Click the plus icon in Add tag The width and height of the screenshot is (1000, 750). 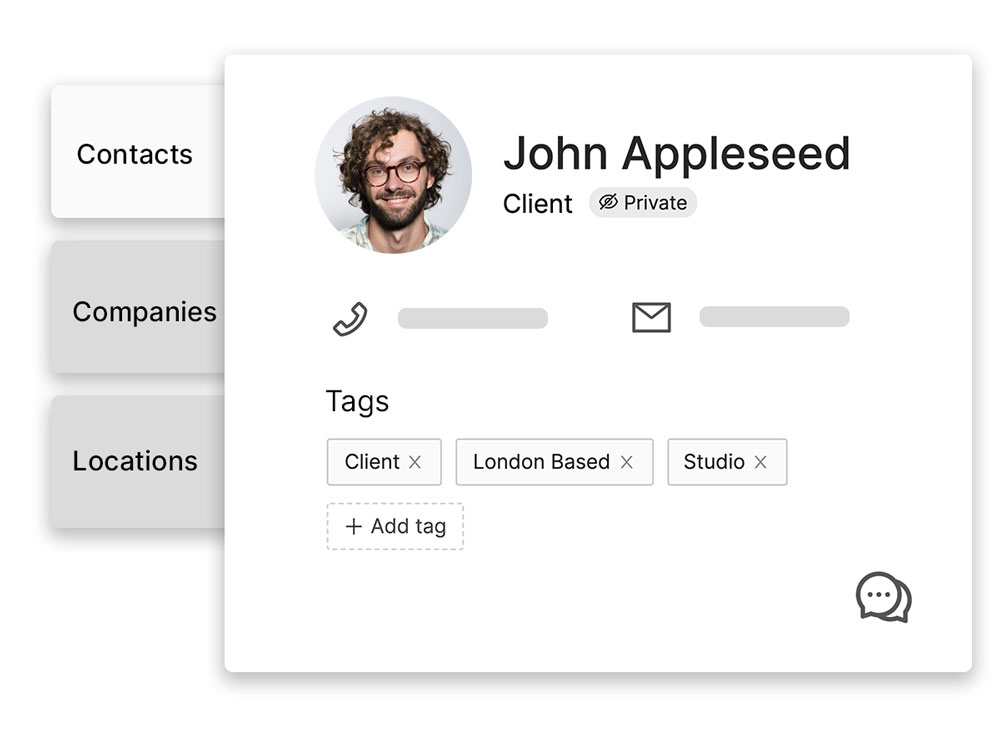click(x=353, y=526)
